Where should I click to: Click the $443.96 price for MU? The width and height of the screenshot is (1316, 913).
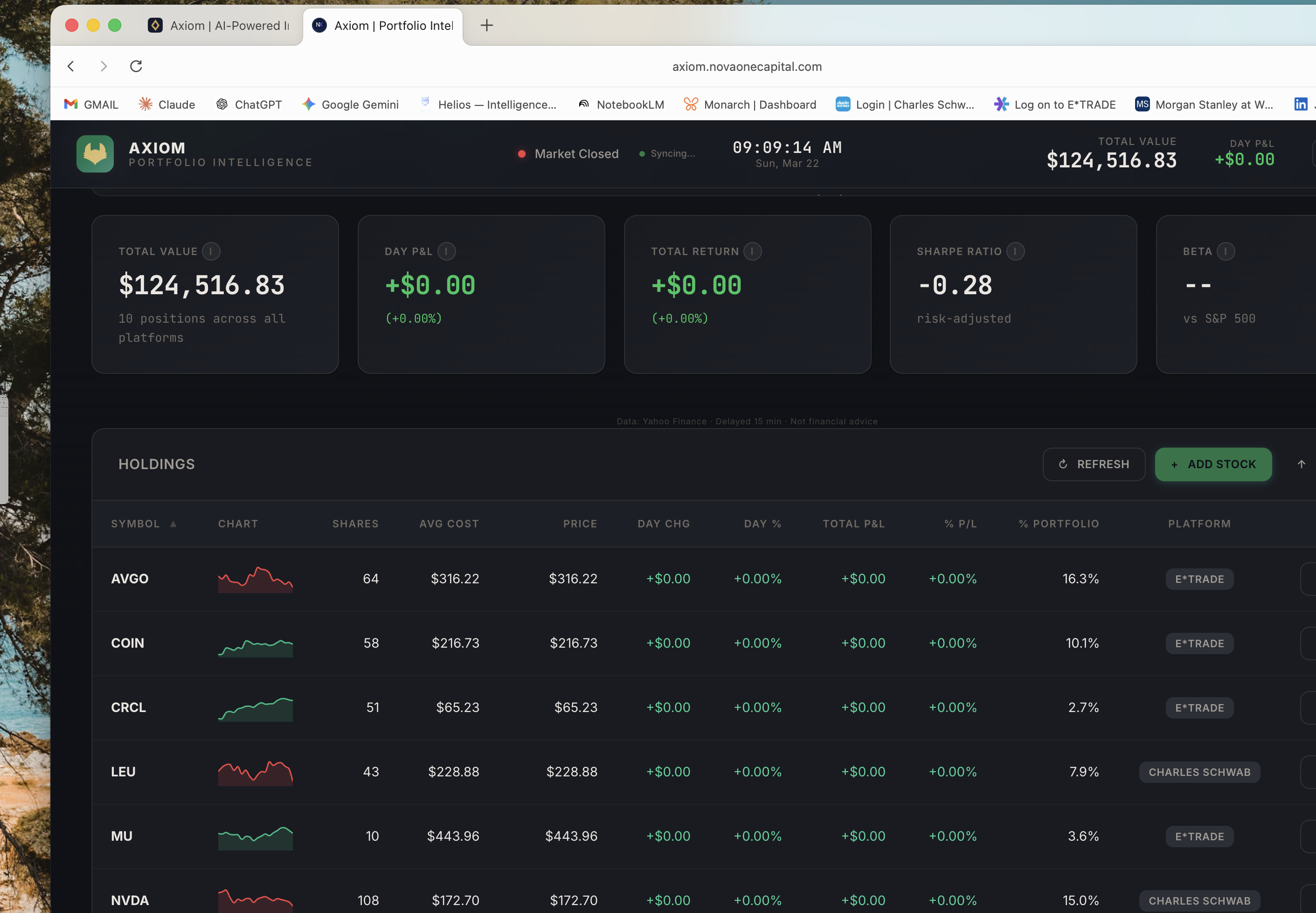[571, 836]
